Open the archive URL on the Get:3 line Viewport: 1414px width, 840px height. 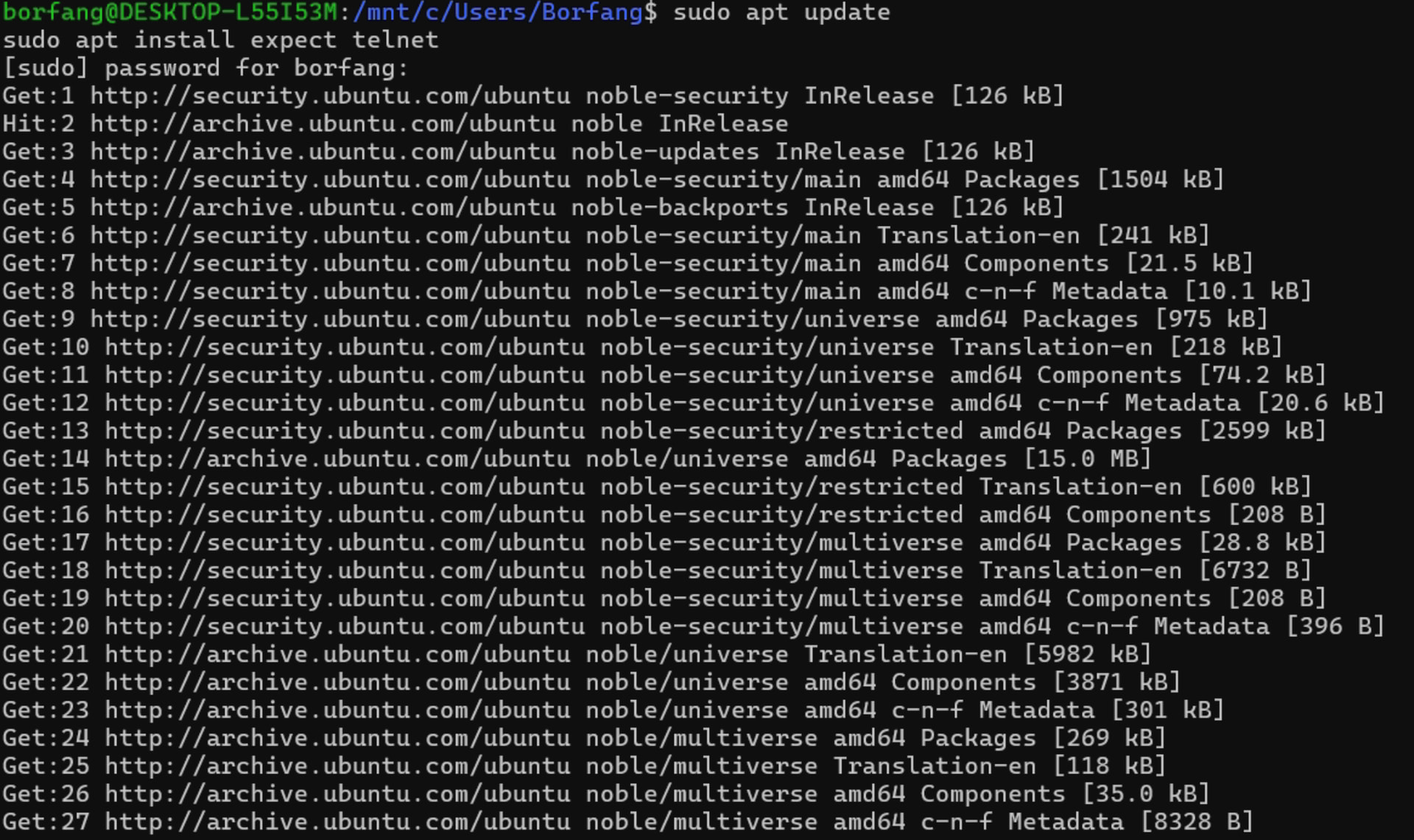pos(323,152)
